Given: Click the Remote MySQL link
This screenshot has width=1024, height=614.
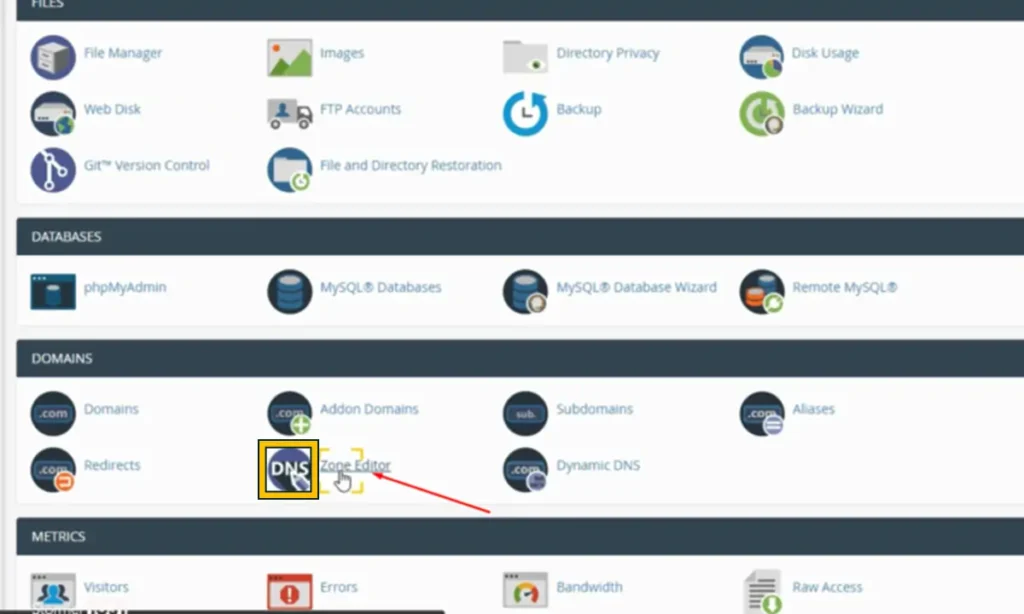Looking at the screenshot, I should [x=844, y=287].
